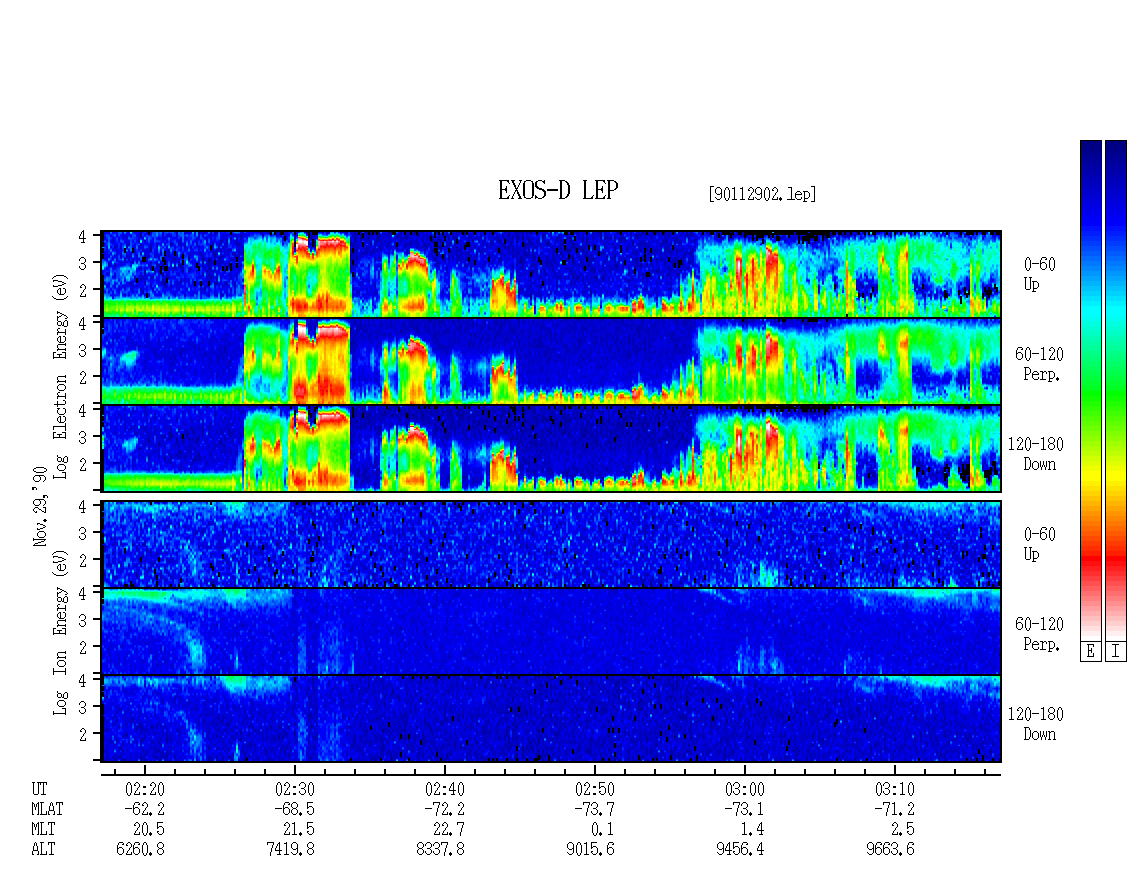Click the ALT value 6260.8
Viewport: 1130px width, 875px height.
(x=141, y=850)
